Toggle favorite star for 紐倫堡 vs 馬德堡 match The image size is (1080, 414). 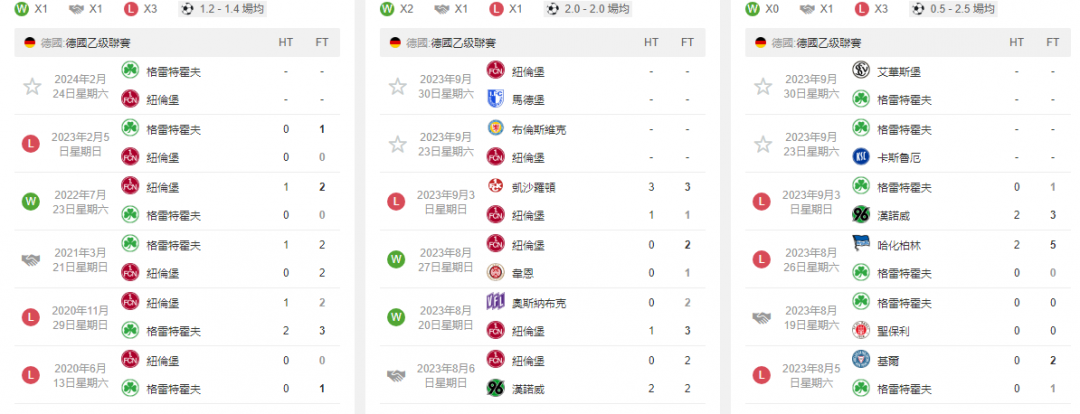click(397, 86)
